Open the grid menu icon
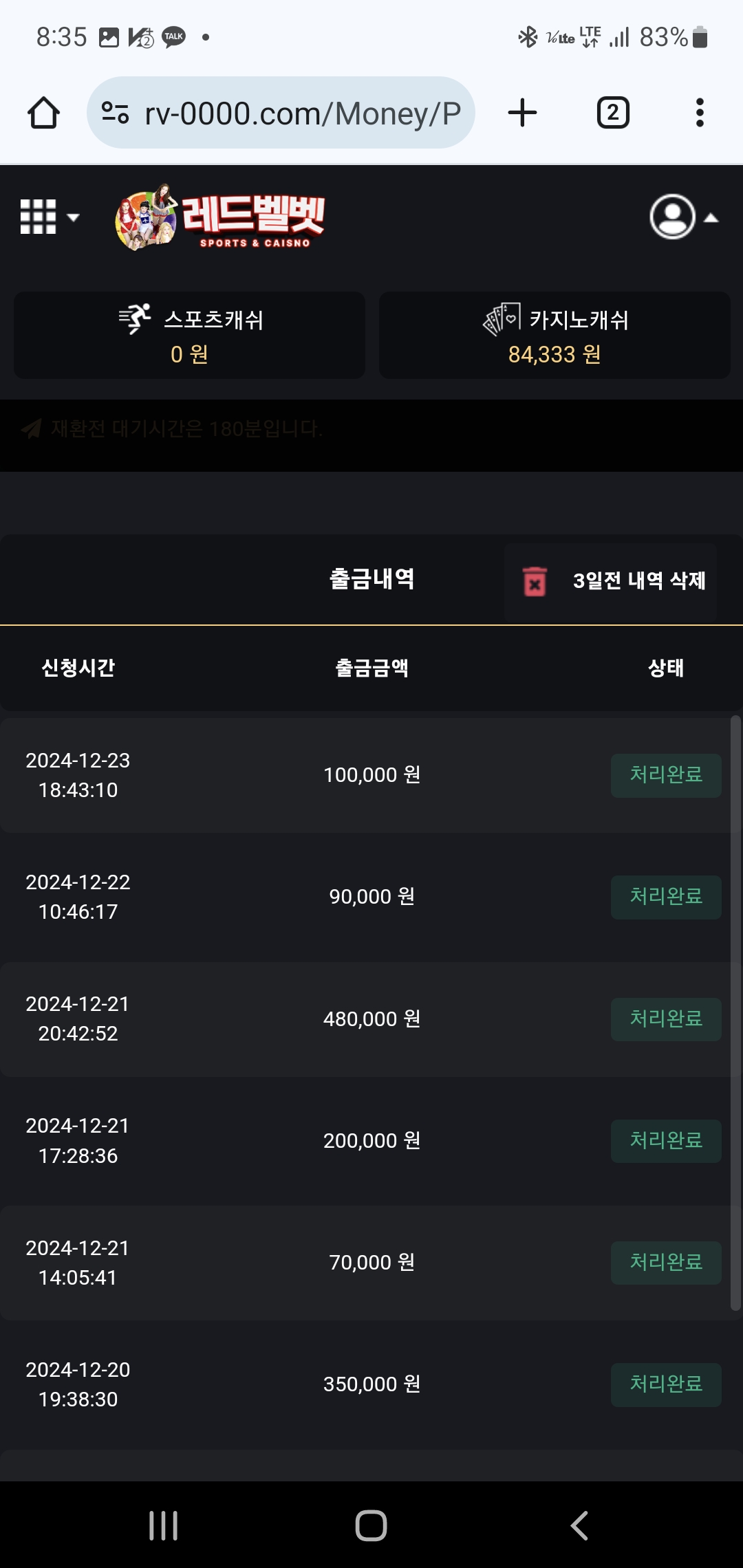Screen dimensions: 743x1568 [48, 217]
